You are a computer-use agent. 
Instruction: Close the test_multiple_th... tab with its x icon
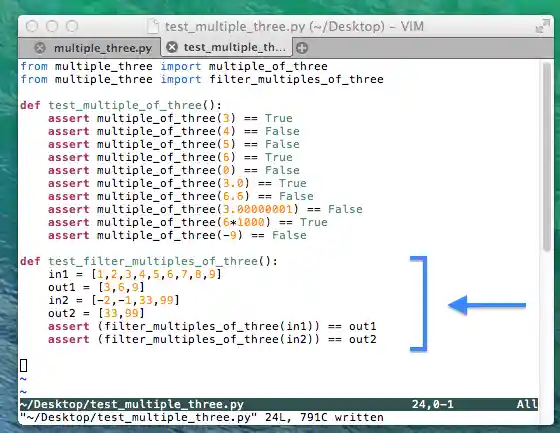click(172, 47)
